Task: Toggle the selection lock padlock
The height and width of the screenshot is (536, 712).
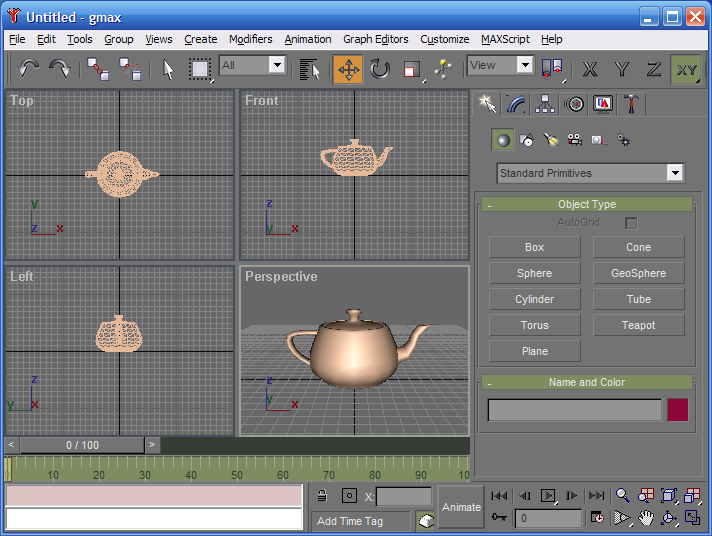Action: 321,496
